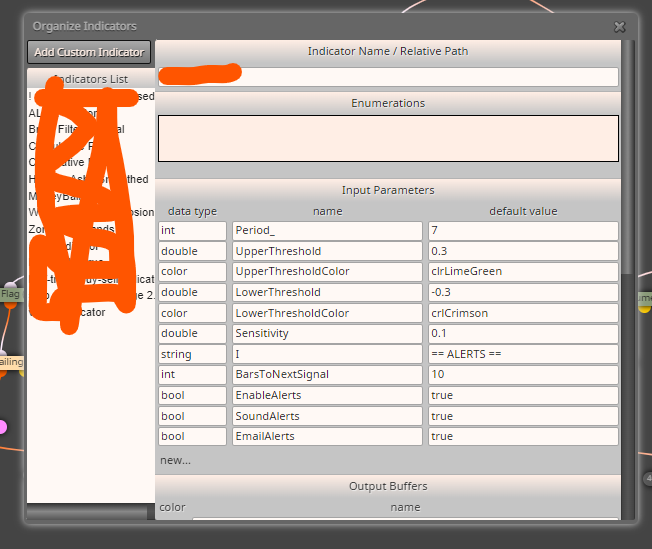Click the data type field of Period_
Viewport: 652px width, 549px height.
[x=192, y=230]
